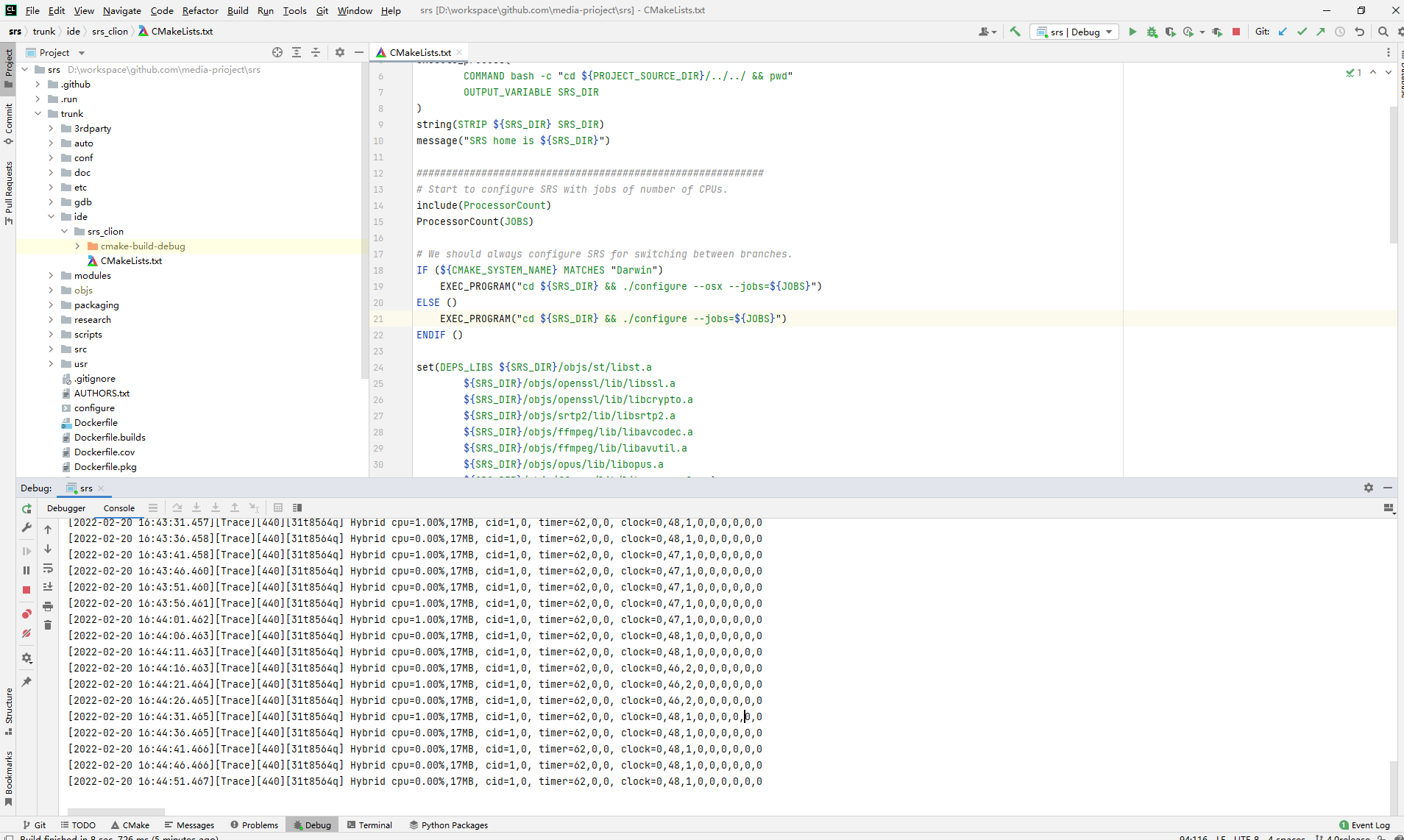Stop the debug session in the Debug panel

26,590
